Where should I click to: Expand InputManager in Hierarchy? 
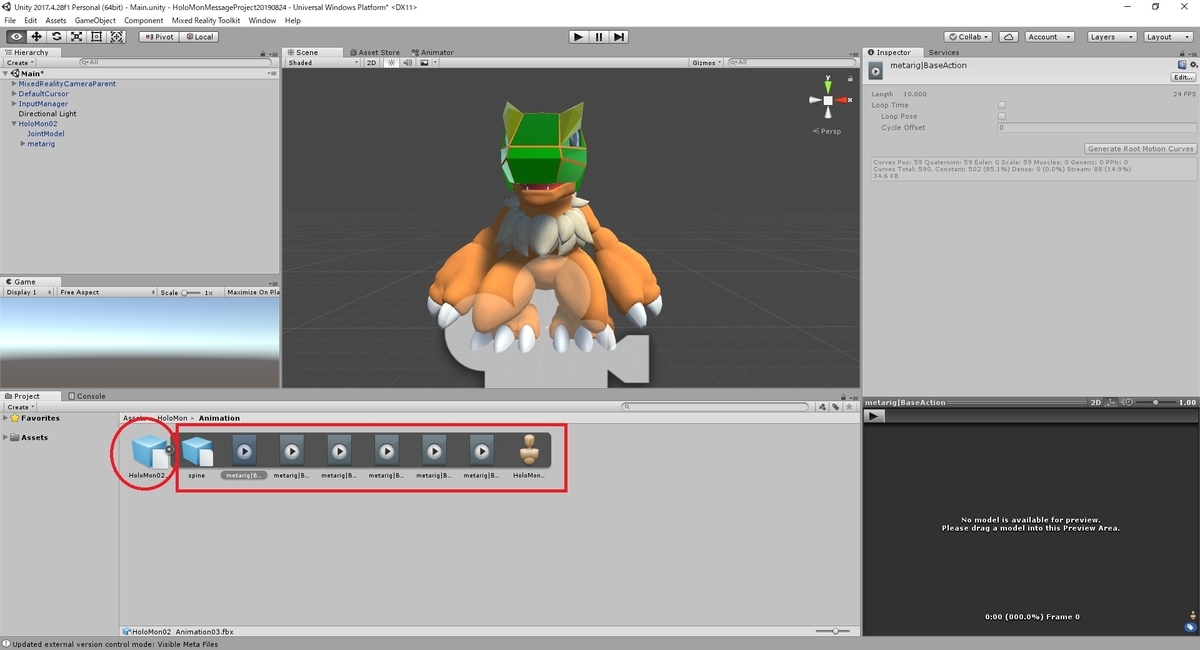point(14,104)
